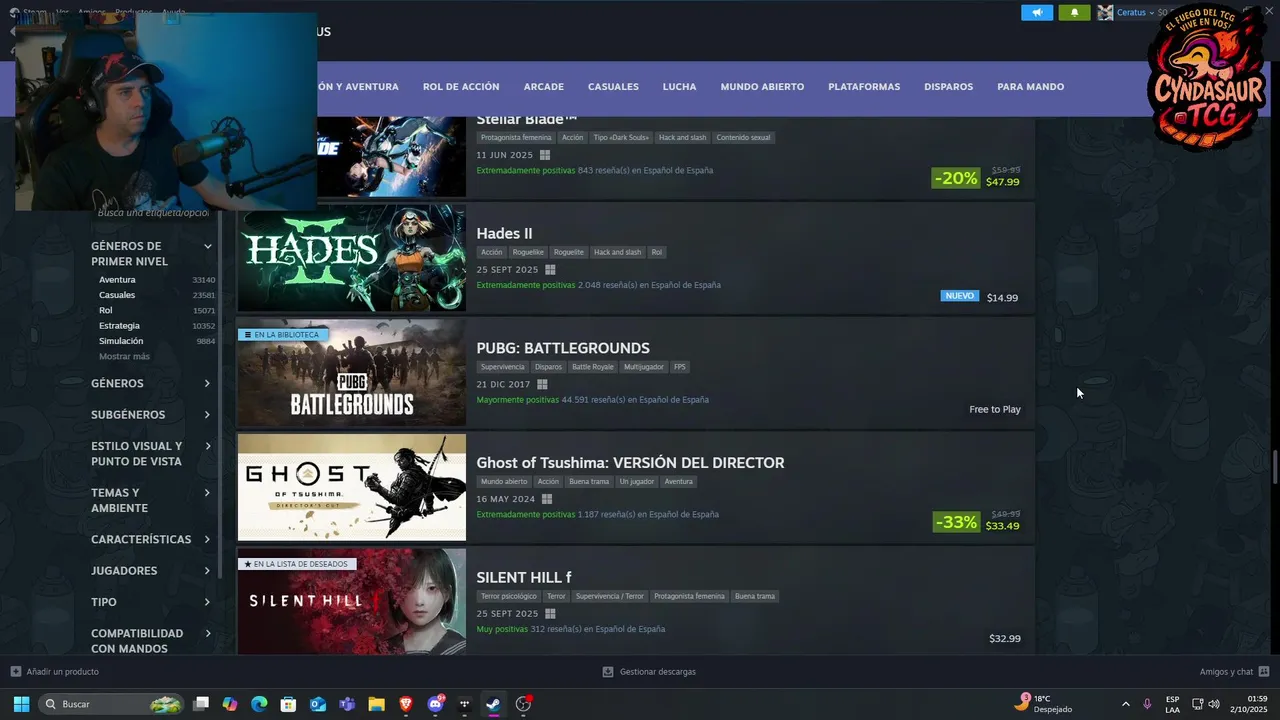Select the Plataformas category tab
1280x720 pixels.
(x=864, y=87)
